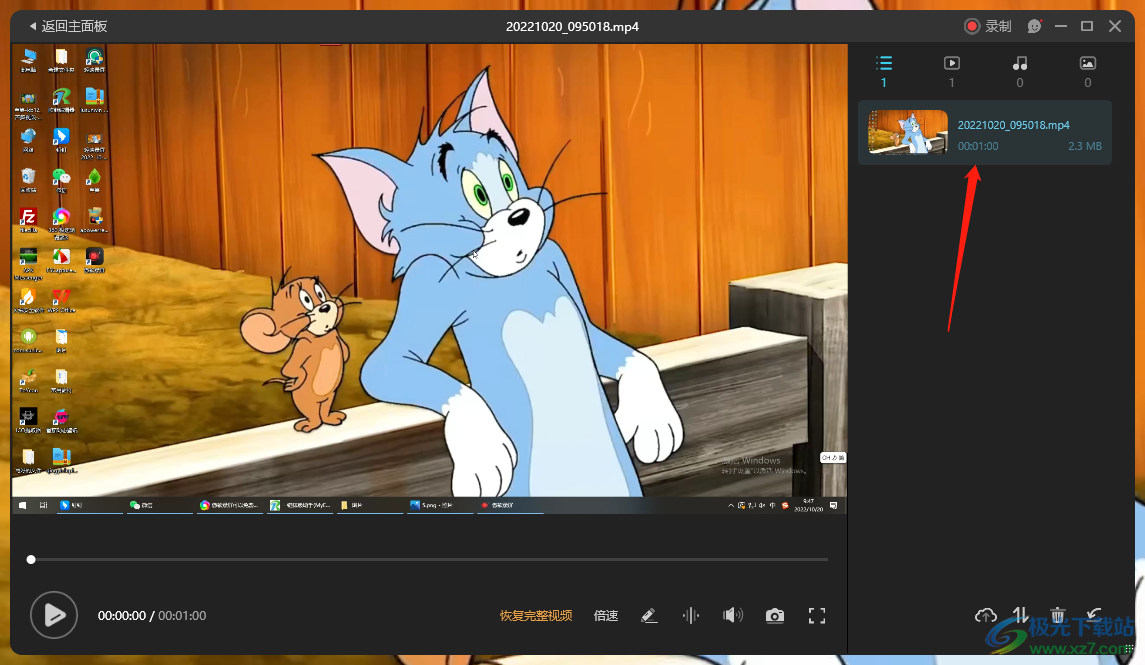Click the sort order arrows icon
Viewport: 1145px width, 665px height.
click(x=1020, y=615)
